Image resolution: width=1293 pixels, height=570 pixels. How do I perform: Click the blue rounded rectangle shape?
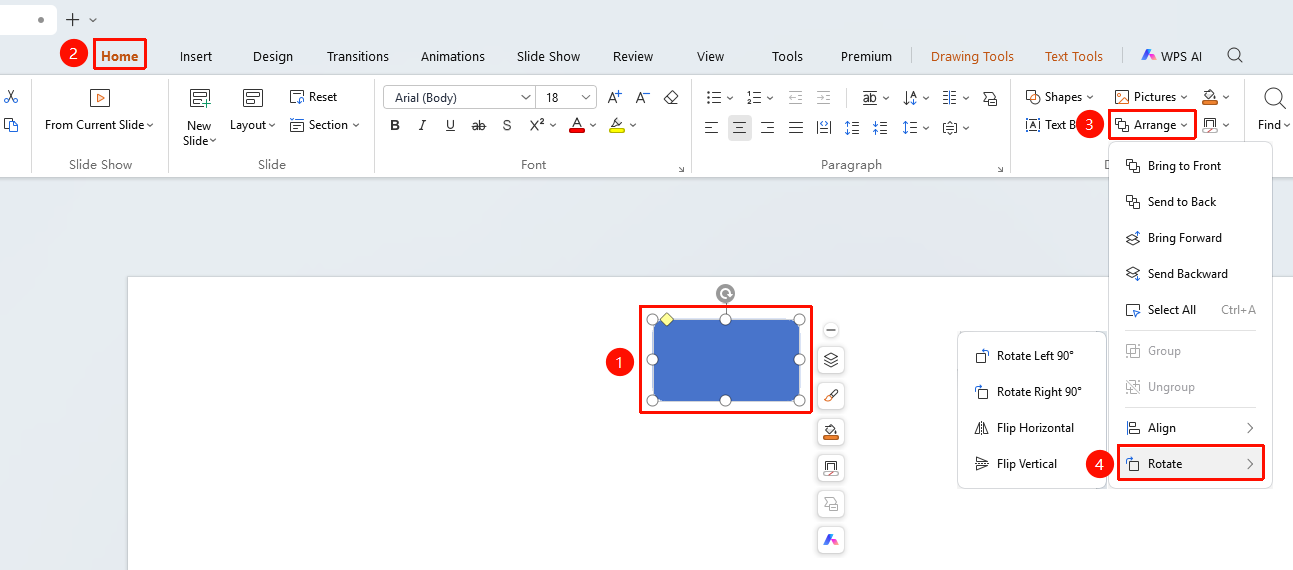726,360
